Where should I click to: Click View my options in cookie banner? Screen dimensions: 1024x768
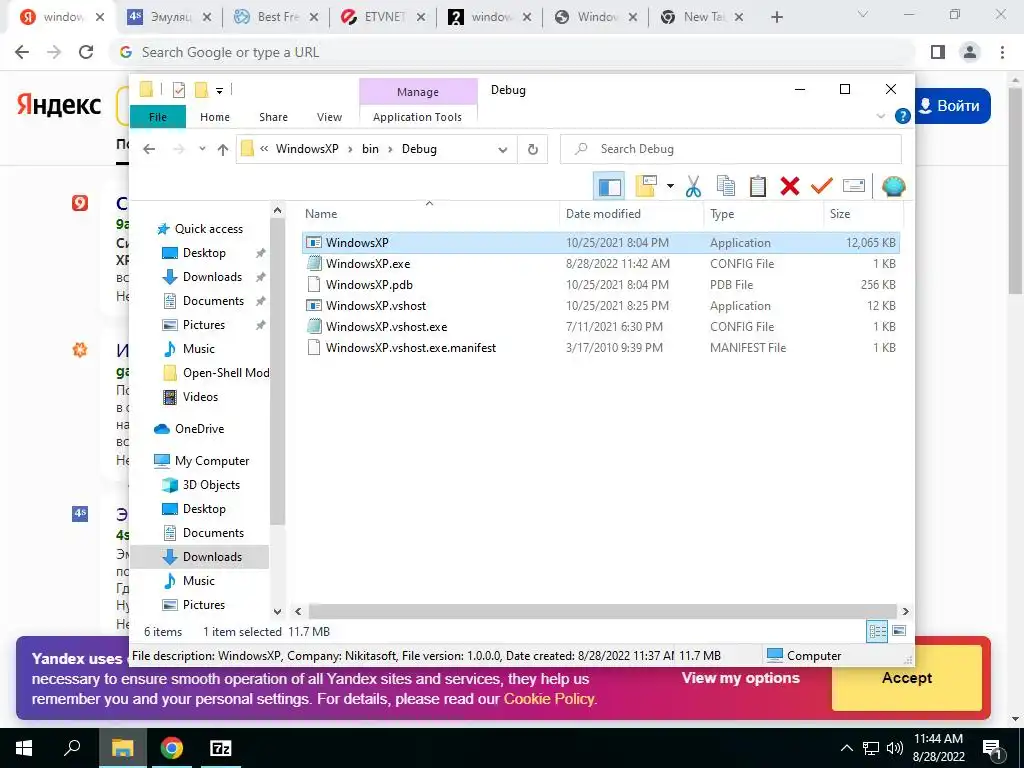coord(741,678)
